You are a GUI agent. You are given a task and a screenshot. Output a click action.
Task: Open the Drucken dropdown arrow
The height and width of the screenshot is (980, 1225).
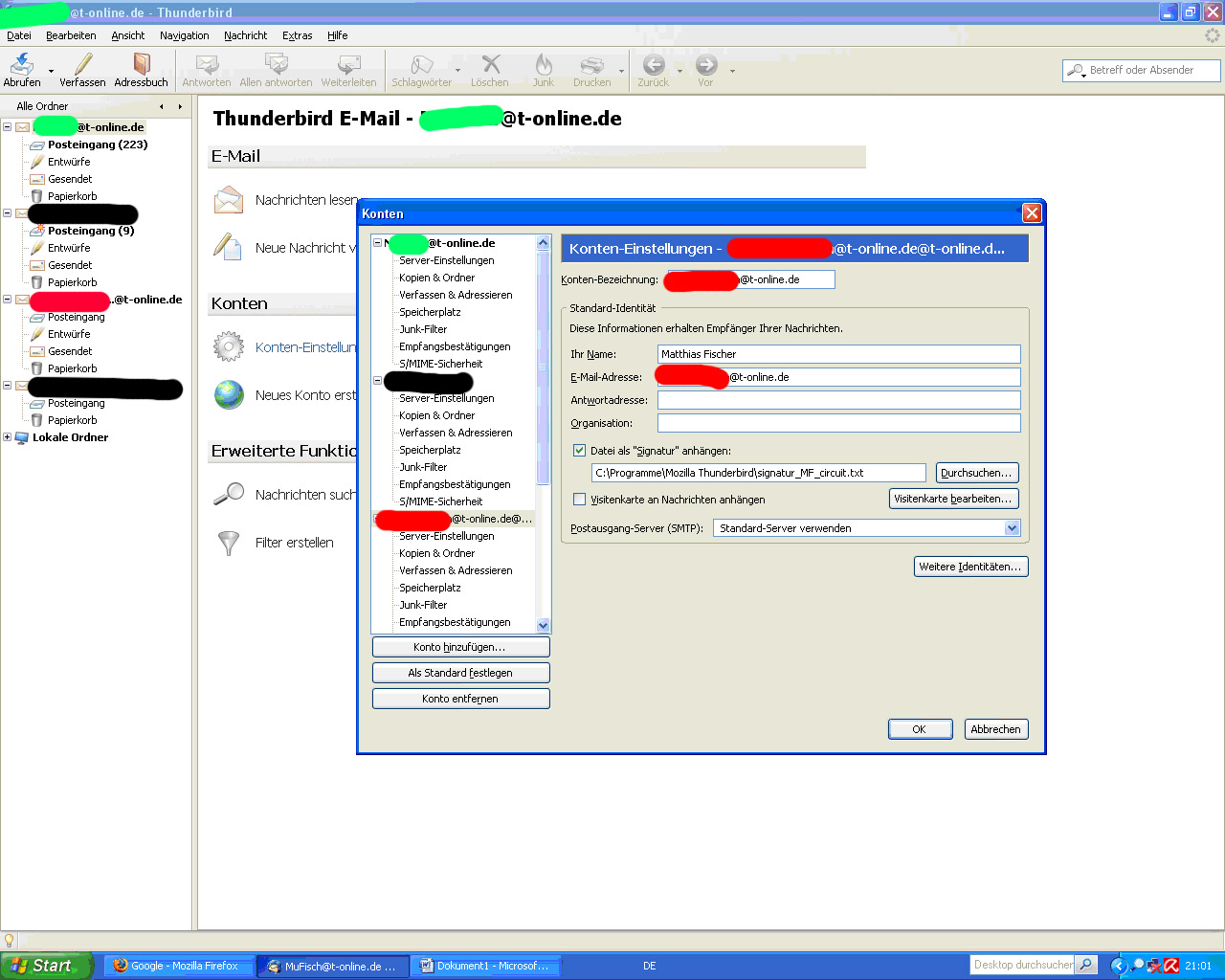pyautogui.click(x=621, y=71)
